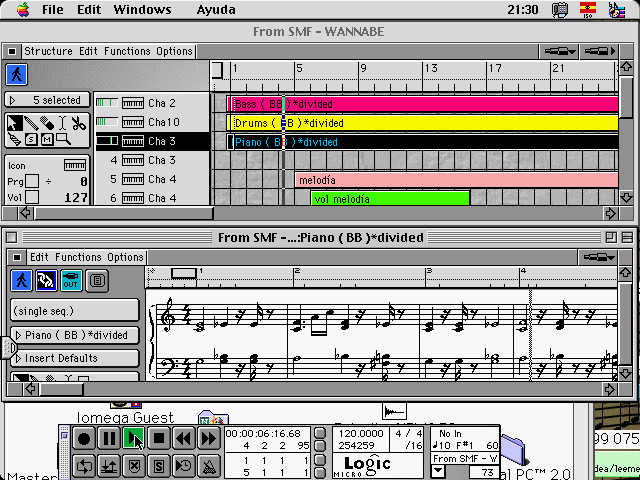
Task: Select the Mute (M) tool in toolbox
Action: click(47, 139)
